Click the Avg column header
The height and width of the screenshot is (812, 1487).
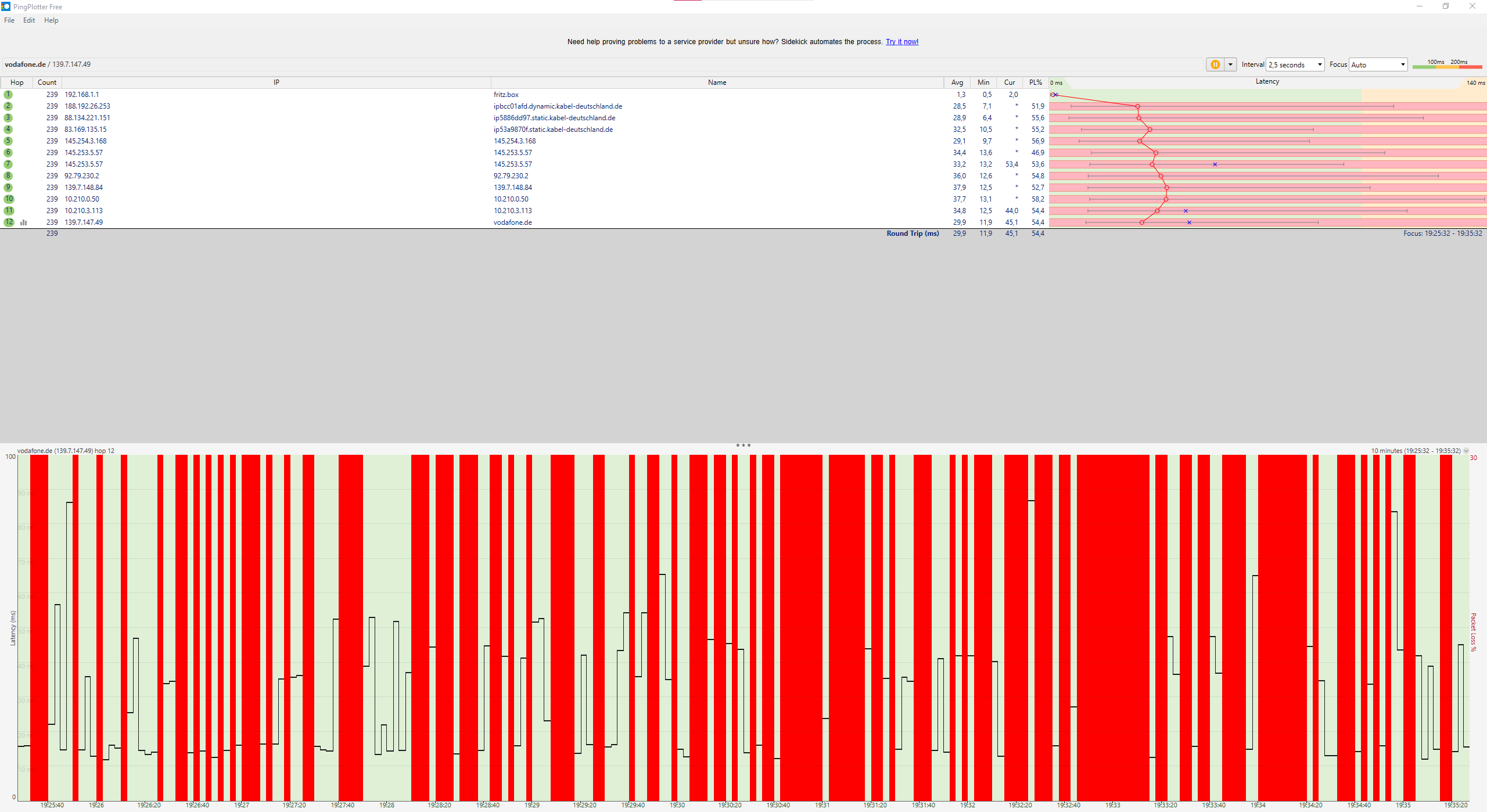point(957,82)
